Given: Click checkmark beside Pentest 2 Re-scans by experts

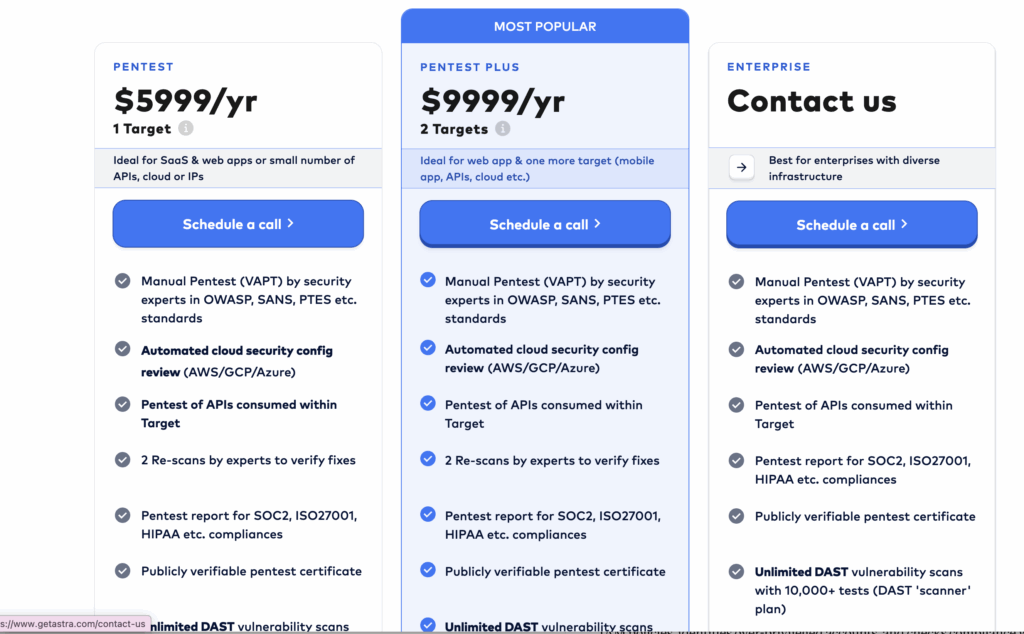Looking at the screenshot, I should [123, 459].
